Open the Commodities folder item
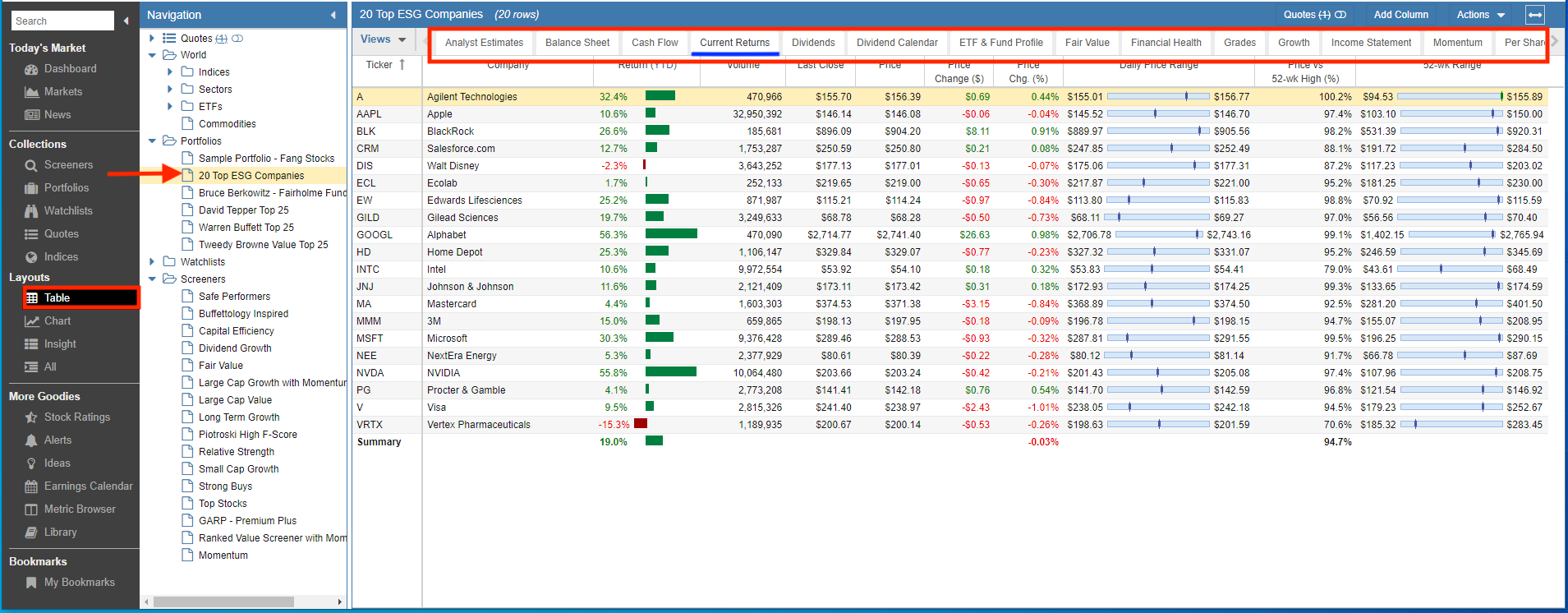 point(227,124)
